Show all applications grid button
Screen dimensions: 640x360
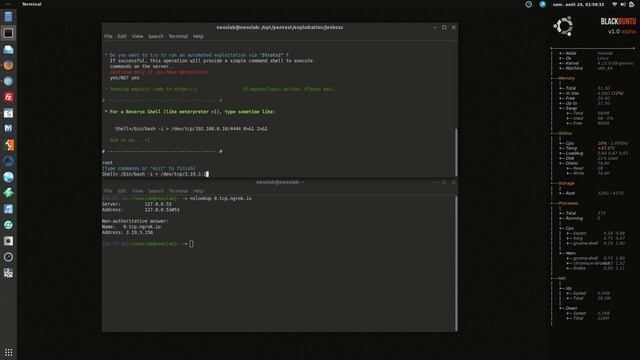8,352
